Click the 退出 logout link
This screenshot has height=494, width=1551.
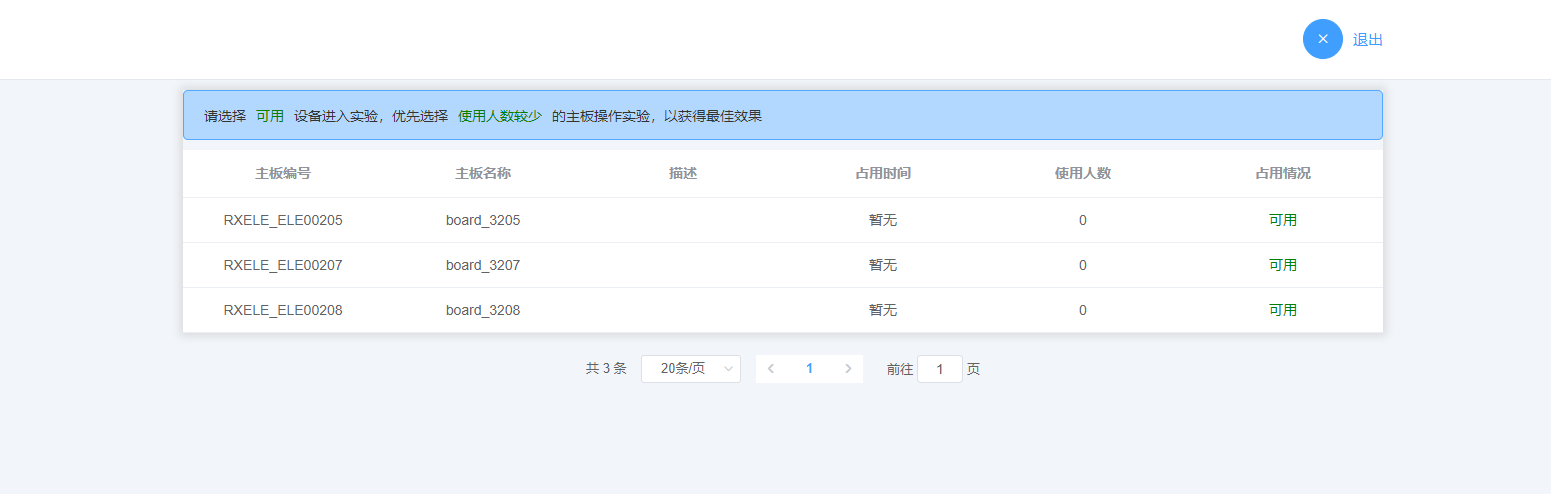pos(1367,40)
